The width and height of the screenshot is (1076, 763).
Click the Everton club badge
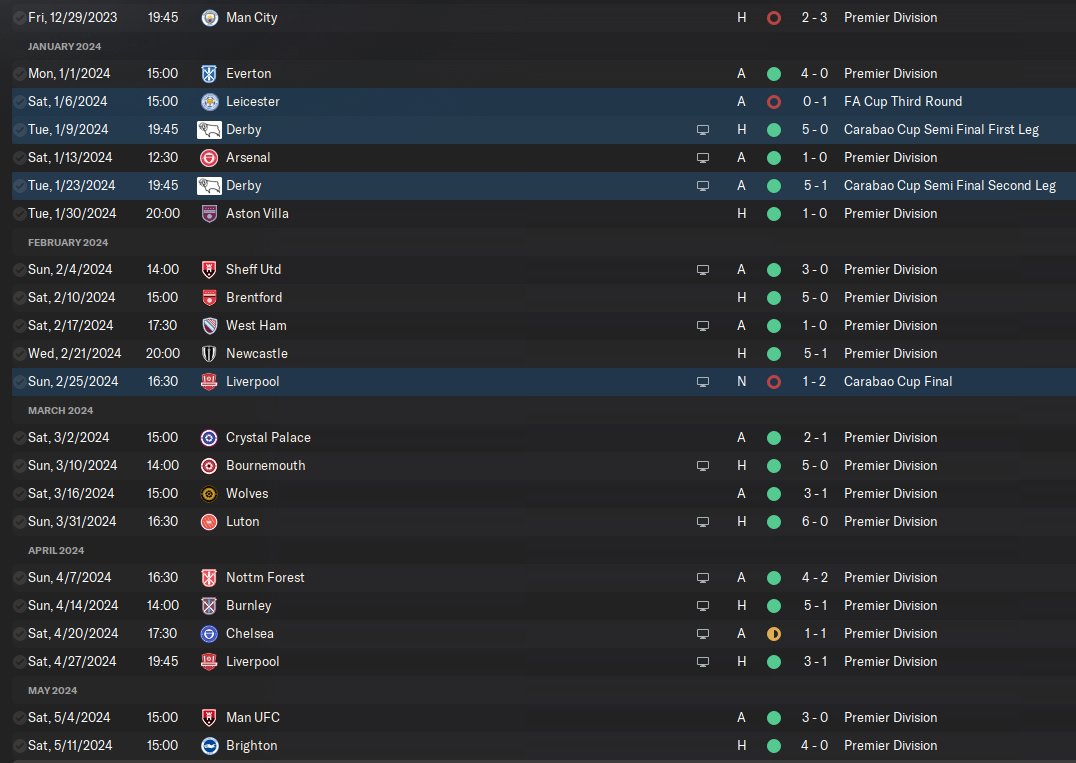click(209, 74)
